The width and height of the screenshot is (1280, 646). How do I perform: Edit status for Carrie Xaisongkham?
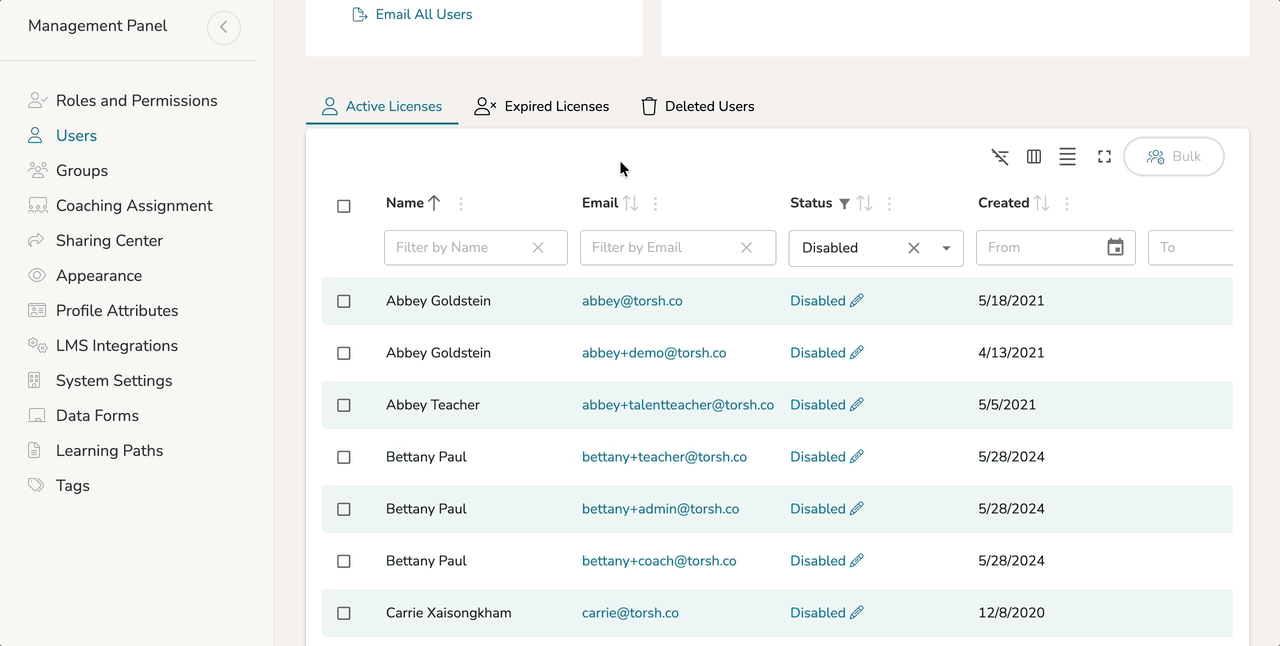coord(857,613)
